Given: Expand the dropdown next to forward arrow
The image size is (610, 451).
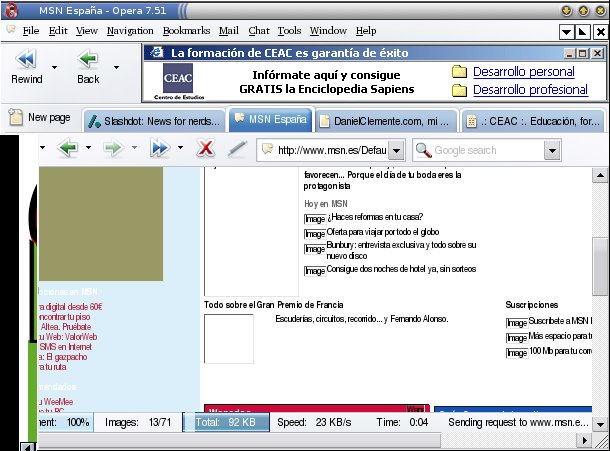Looking at the screenshot, I should pos(134,147).
